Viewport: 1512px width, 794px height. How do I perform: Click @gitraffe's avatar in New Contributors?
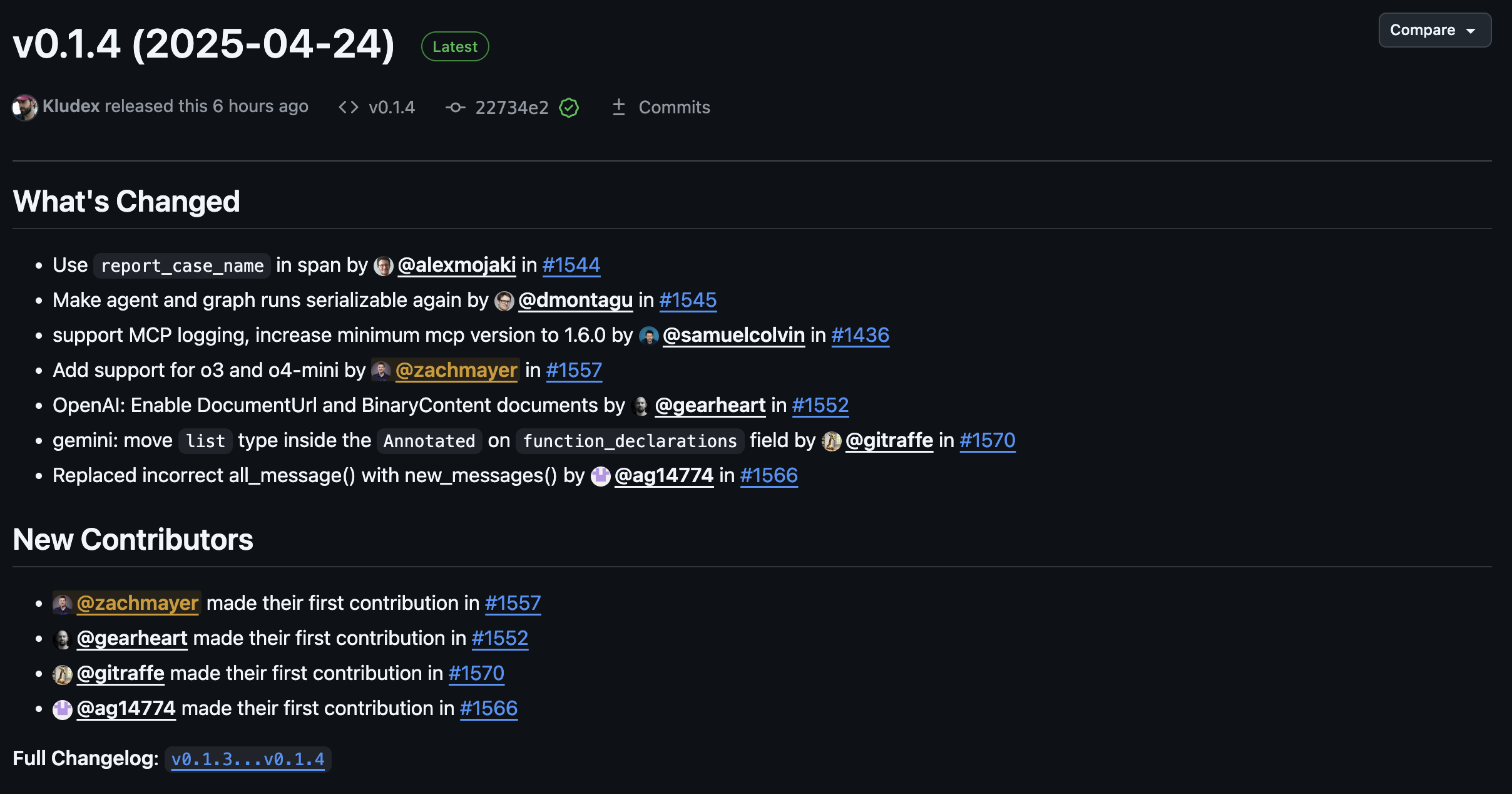coord(61,673)
